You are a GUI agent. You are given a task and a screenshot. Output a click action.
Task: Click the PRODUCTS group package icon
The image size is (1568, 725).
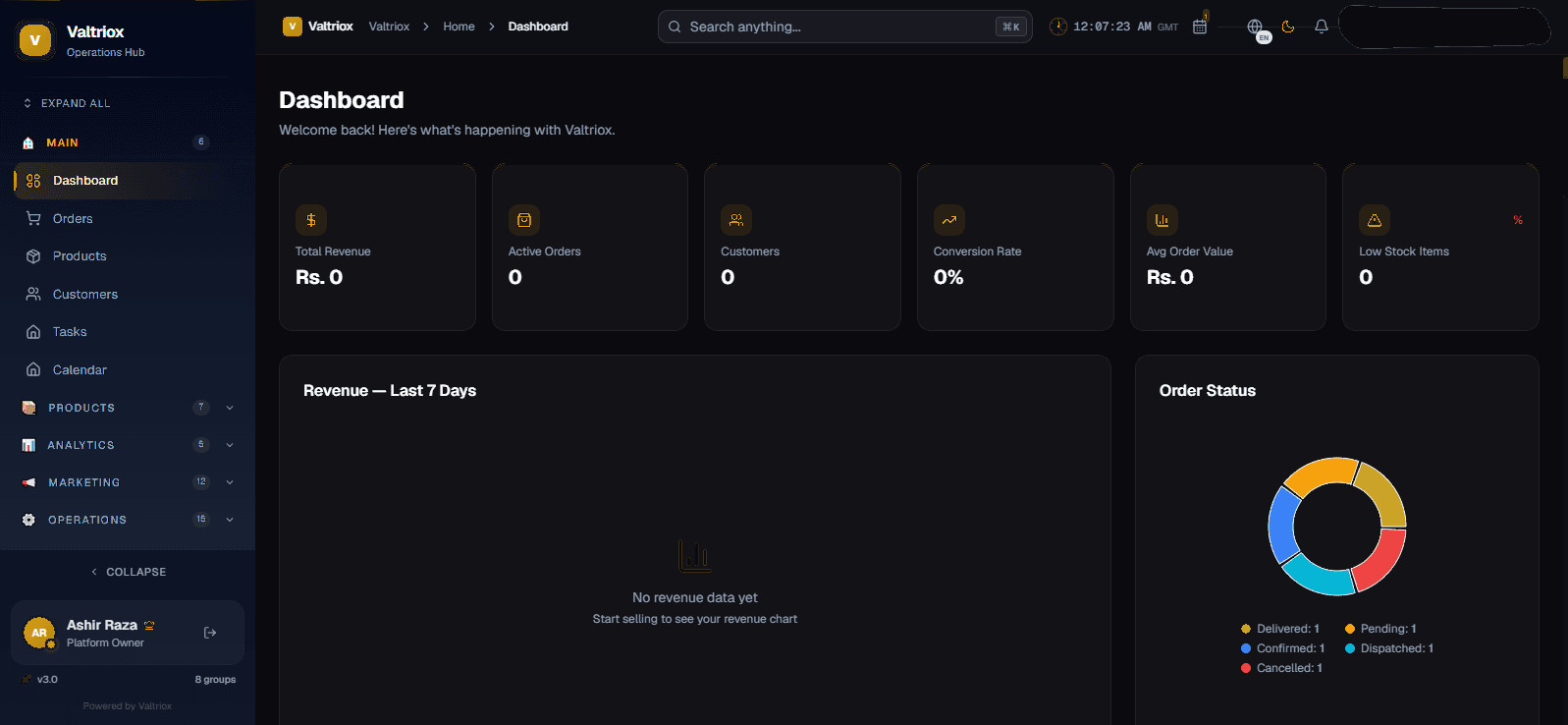[x=28, y=408]
